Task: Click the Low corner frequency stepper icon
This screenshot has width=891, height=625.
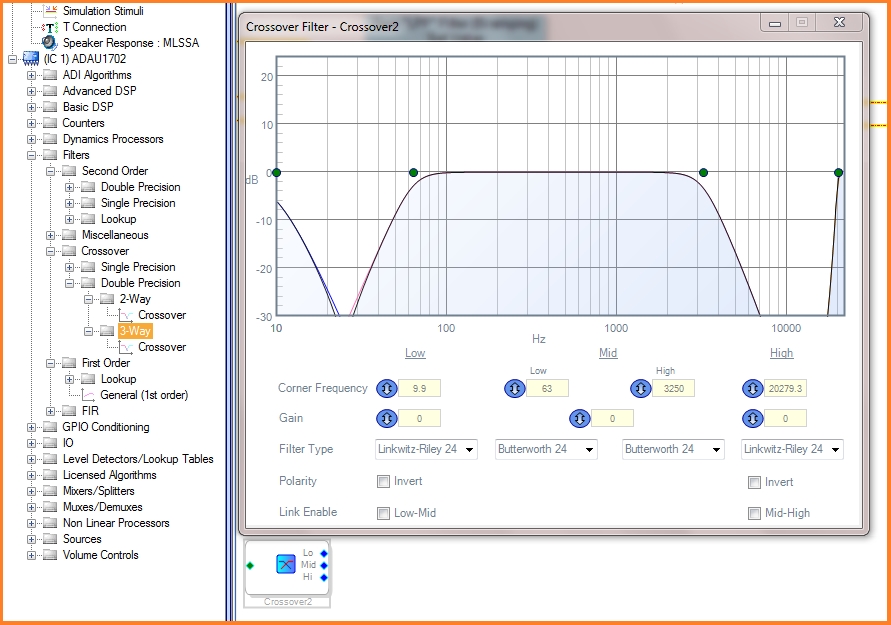Action: (386, 388)
